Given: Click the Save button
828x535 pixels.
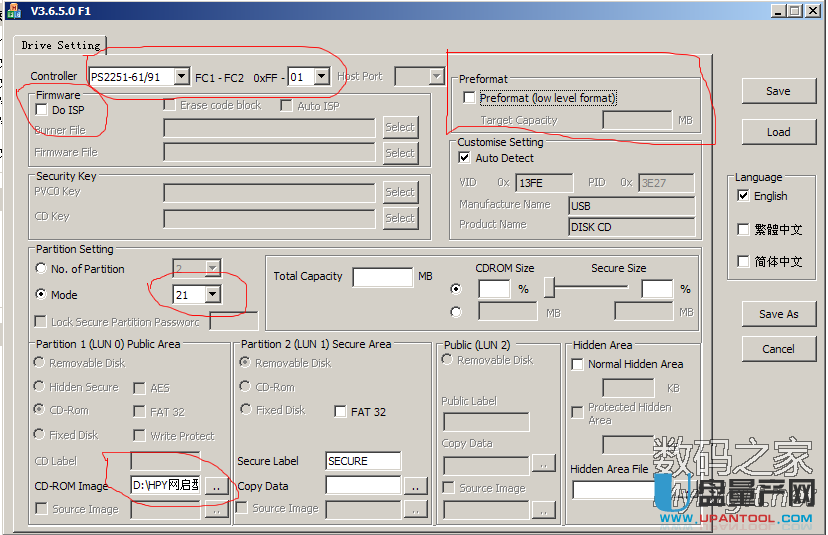Looking at the screenshot, I should (778, 91).
